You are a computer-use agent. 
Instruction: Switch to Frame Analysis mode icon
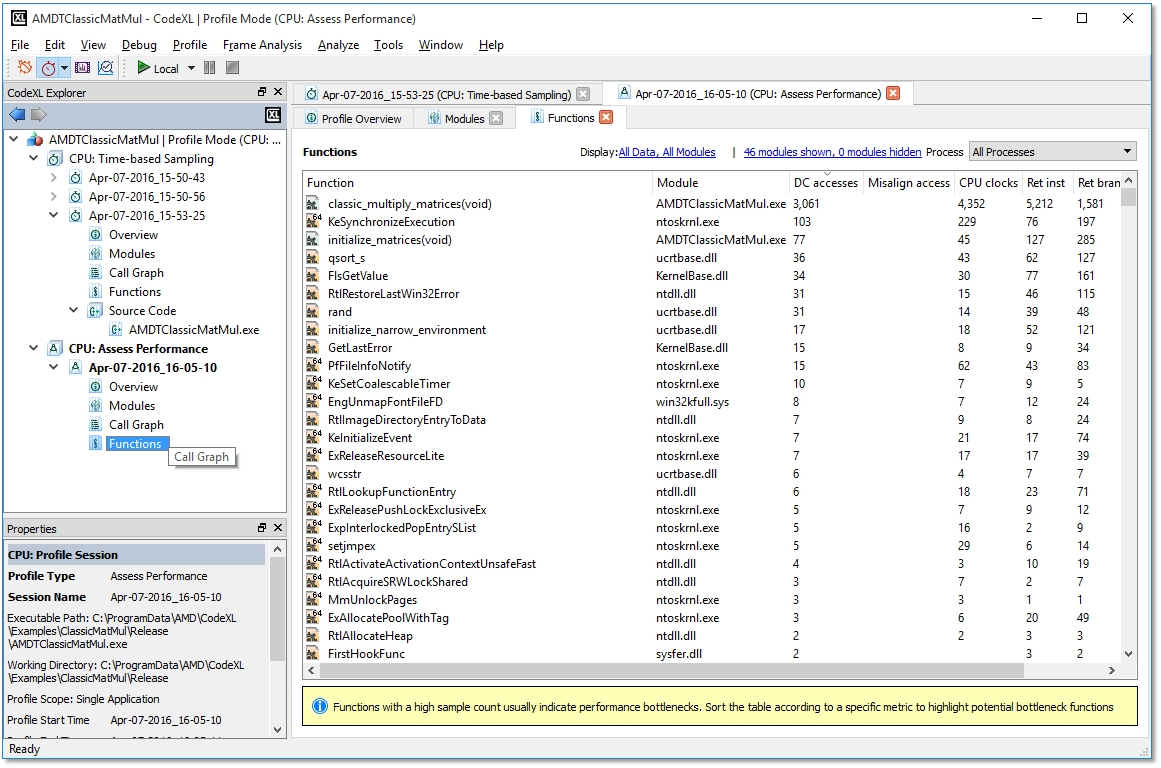tap(82, 68)
